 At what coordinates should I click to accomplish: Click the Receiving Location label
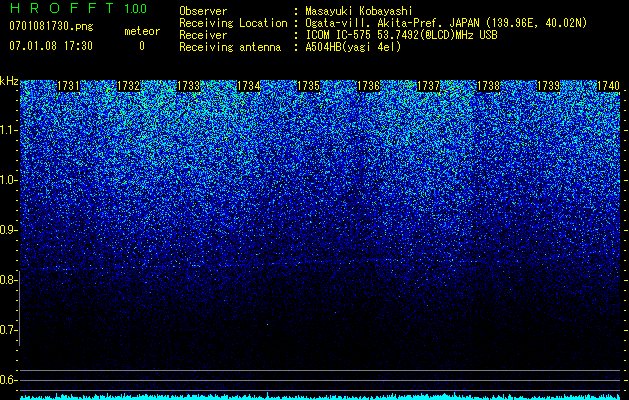(x=233, y=23)
